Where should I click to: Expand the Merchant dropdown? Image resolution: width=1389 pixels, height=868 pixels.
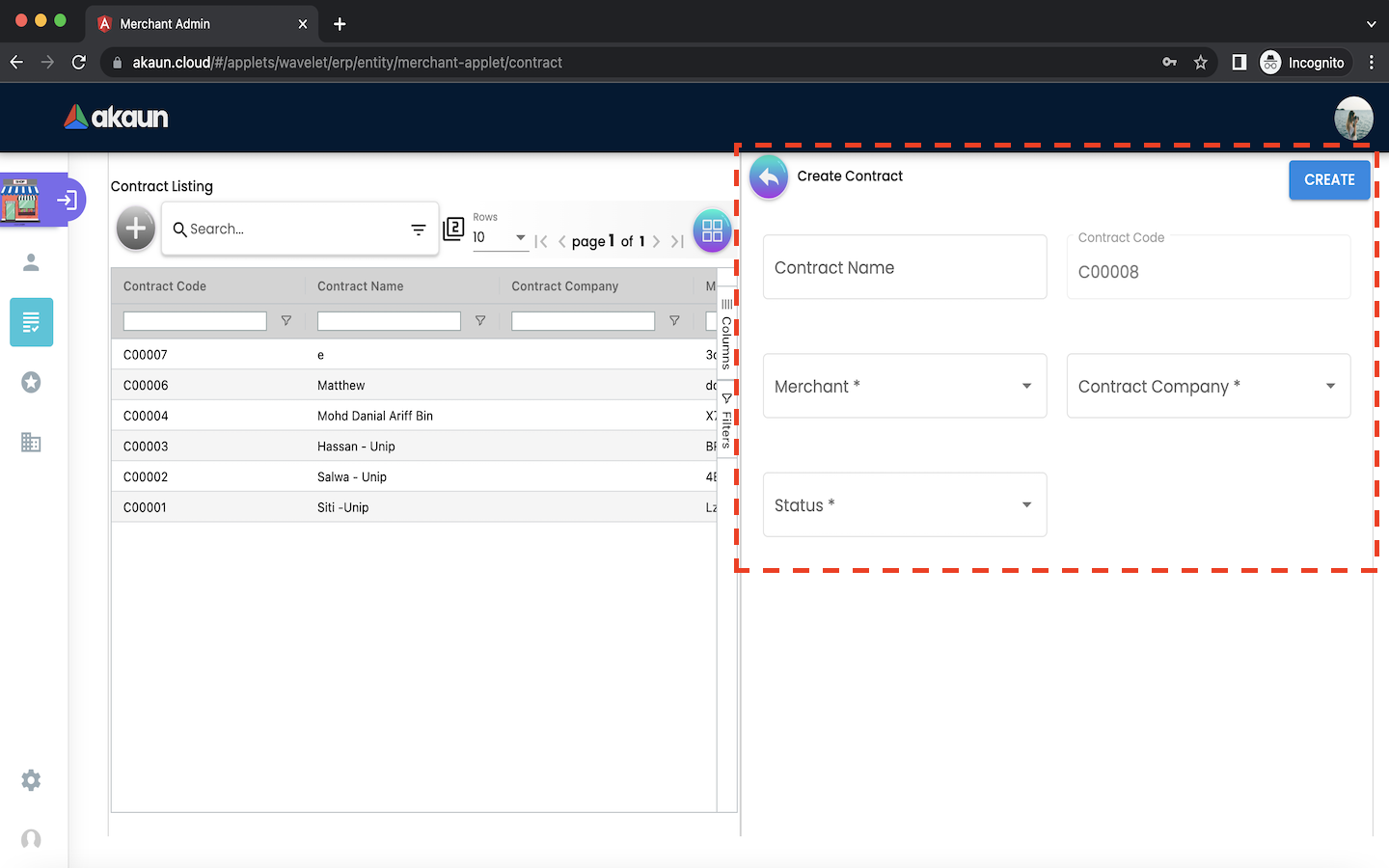(x=904, y=386)
